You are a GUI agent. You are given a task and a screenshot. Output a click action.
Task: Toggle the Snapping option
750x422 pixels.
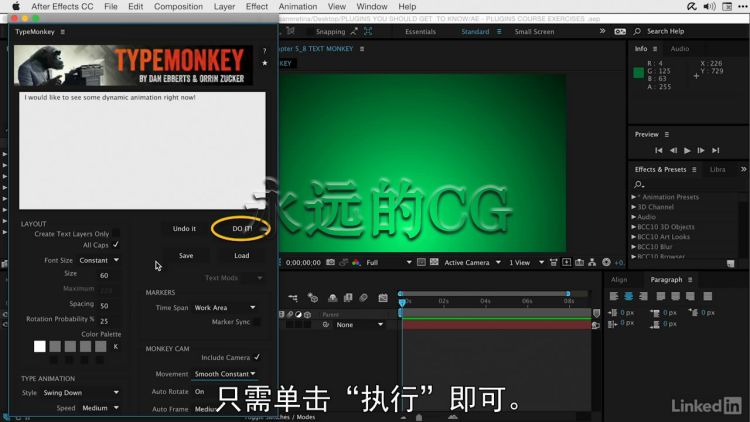click(x=330, y=32)
